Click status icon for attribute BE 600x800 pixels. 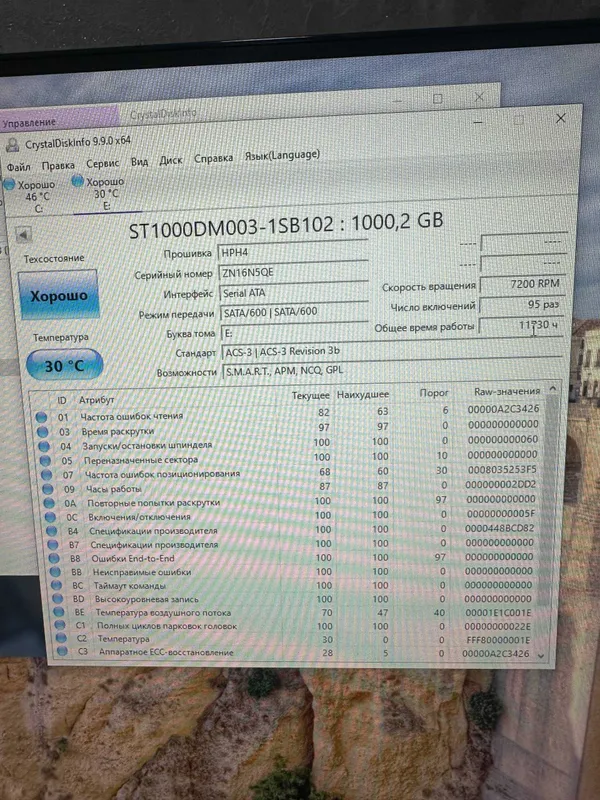(59, 612)
